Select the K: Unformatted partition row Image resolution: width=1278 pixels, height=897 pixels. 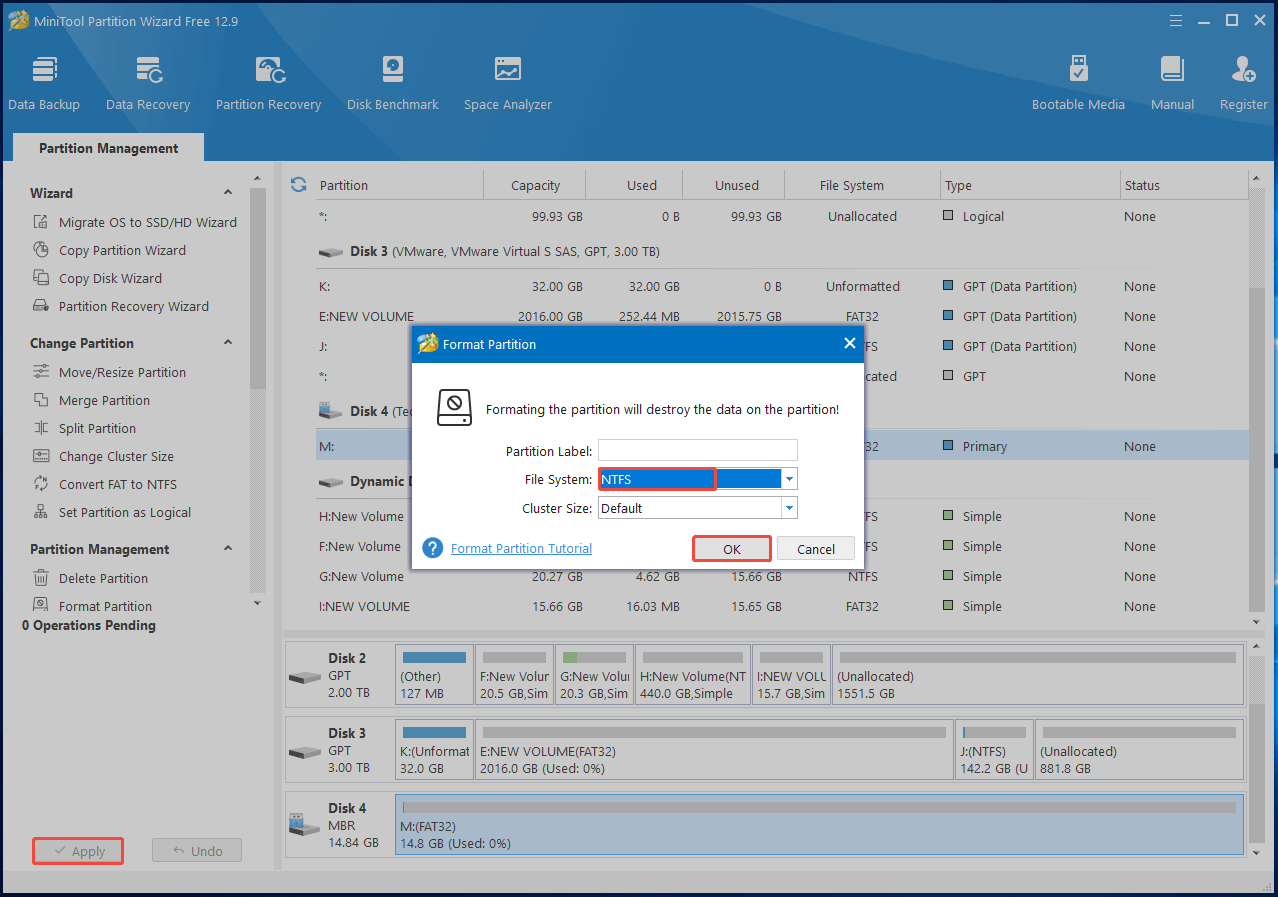click(x=782, y=286)
